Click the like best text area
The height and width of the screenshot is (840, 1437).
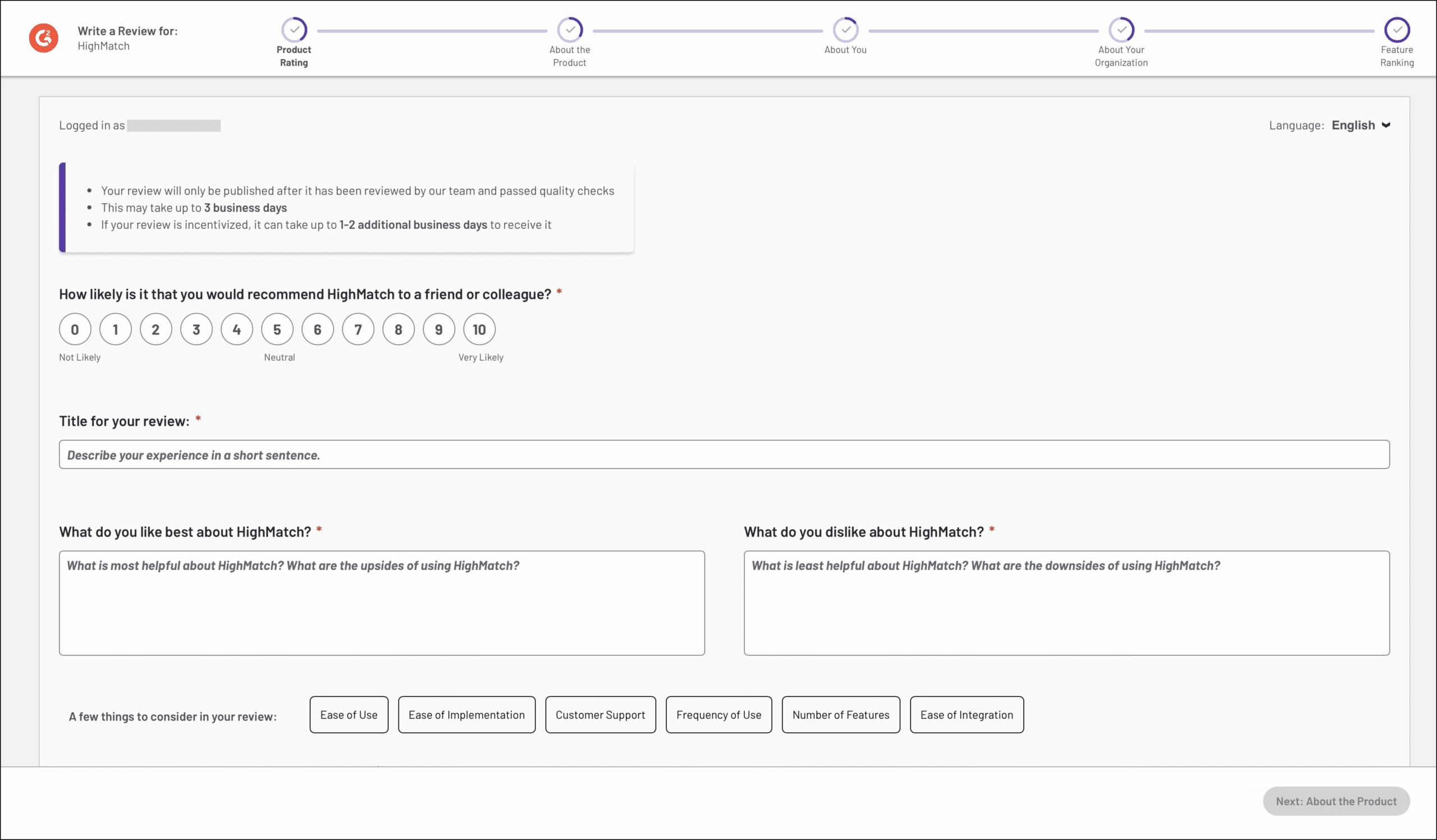coord(382,603)
